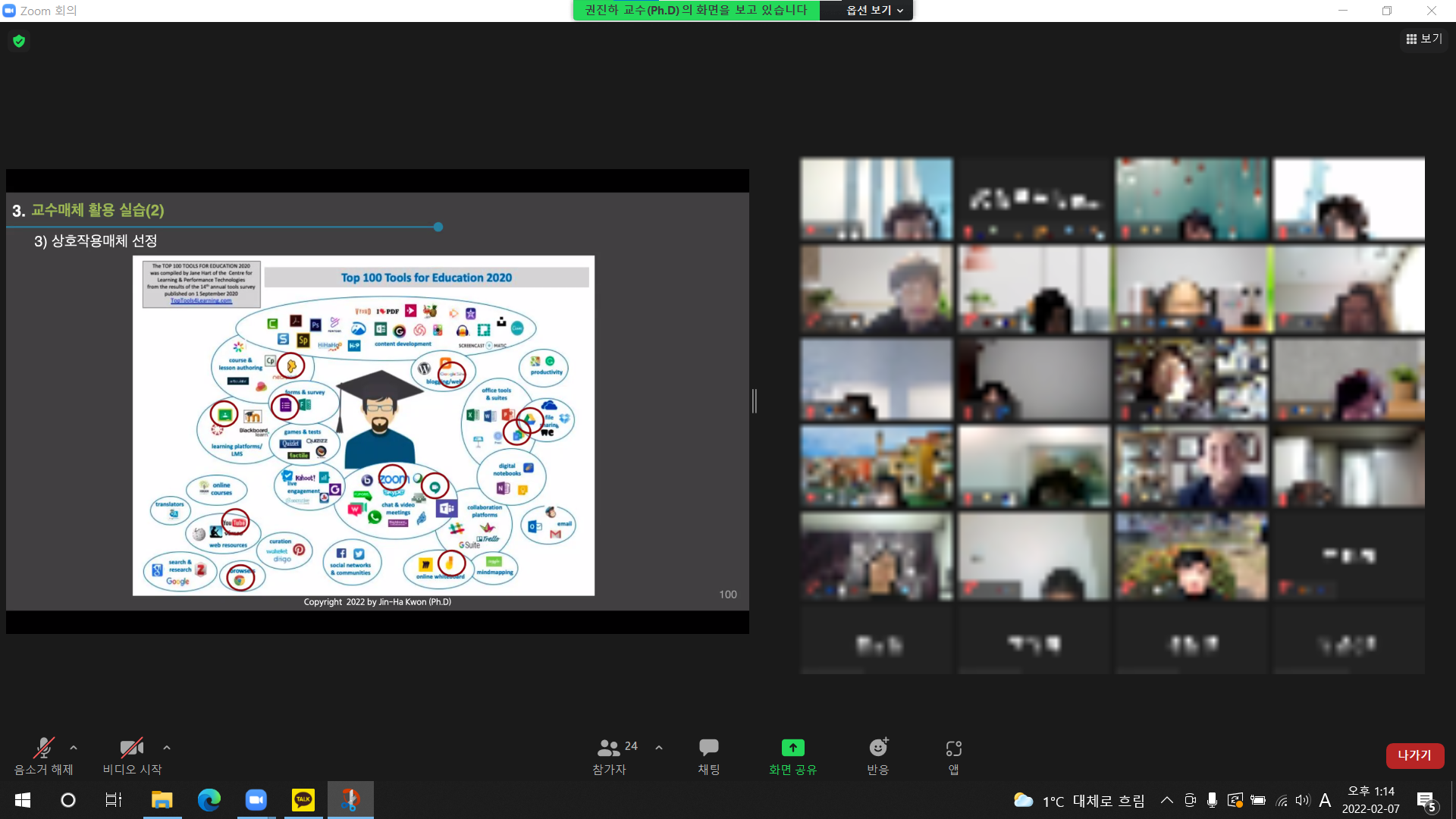The width and height of the screenshot is (1456, 819).
Task: Leave the meeting with 나가기 button
Action: pos(1414,755)
